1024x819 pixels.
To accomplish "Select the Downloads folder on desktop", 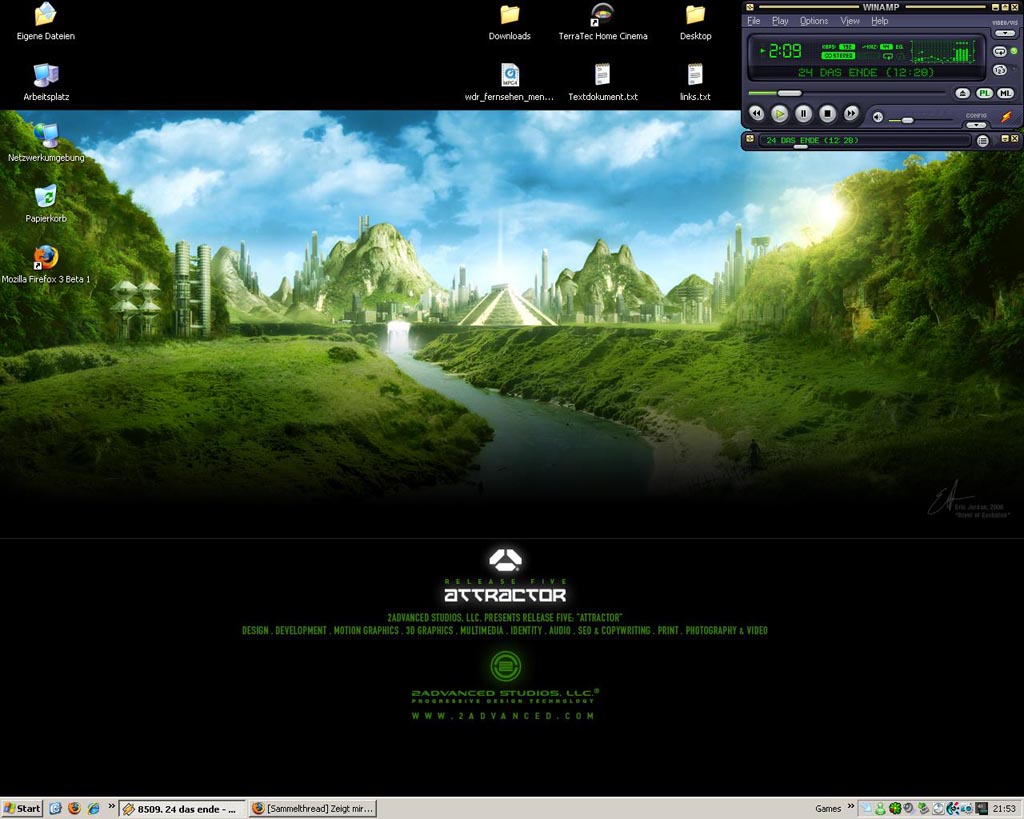I will (509, 22).
